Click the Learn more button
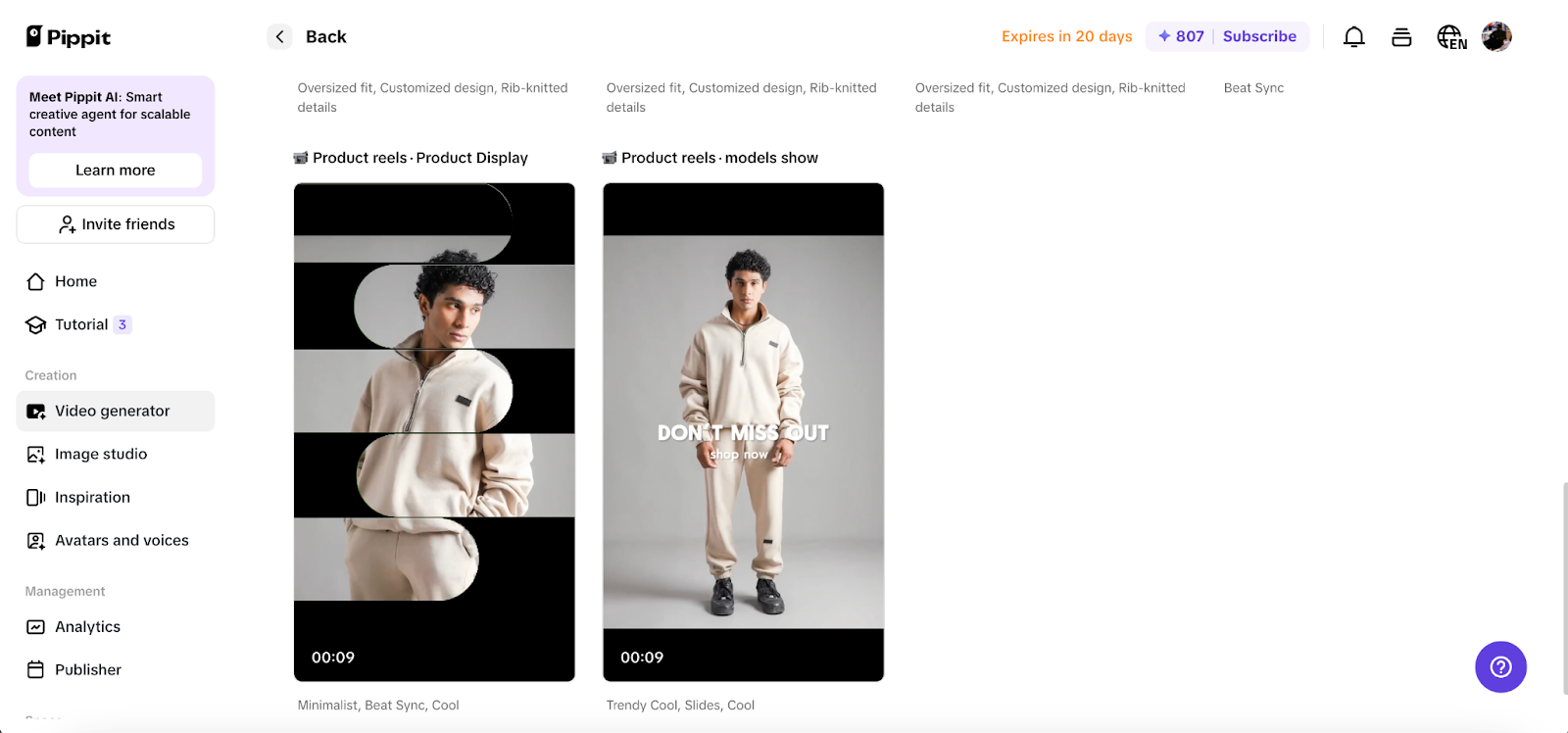This screenshot has height=733, width=1568. coord(116,171)
